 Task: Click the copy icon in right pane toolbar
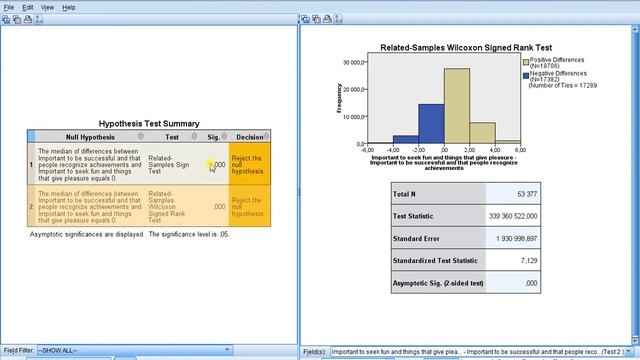click(316, 19)
